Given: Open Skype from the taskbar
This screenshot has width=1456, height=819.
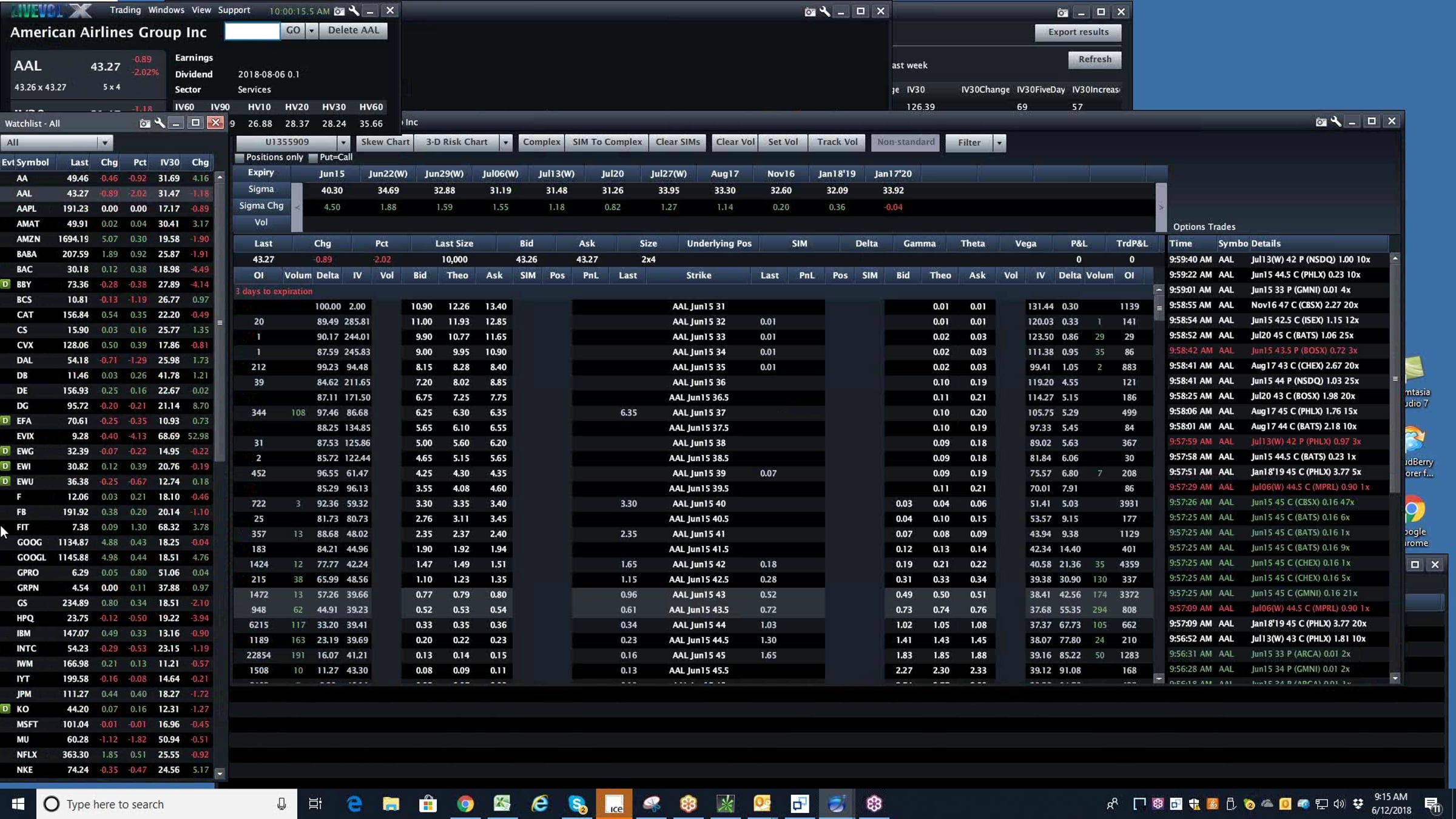Looking at the screenshot, I should (577, 804).
